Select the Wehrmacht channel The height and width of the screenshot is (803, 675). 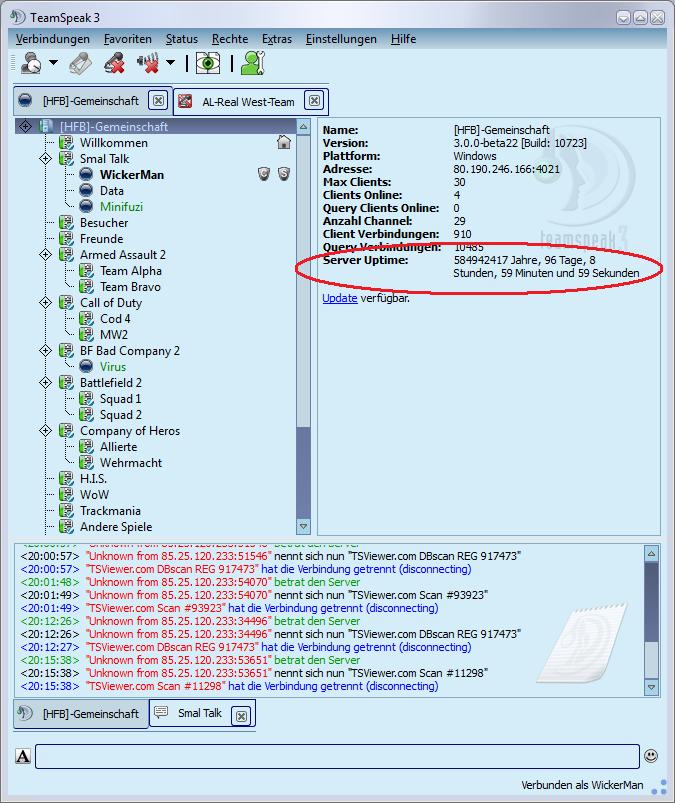[131, 462]
